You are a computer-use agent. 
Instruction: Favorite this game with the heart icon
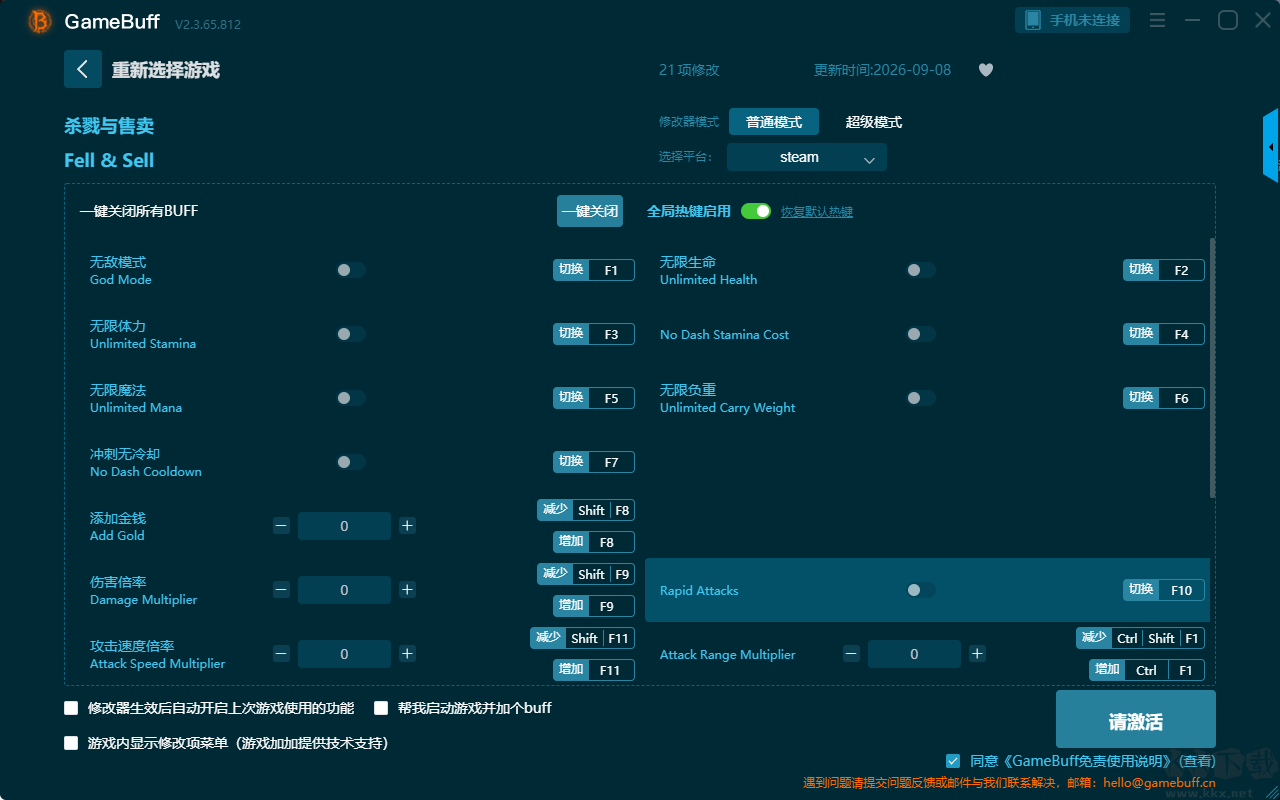click(x=986, y=70)
